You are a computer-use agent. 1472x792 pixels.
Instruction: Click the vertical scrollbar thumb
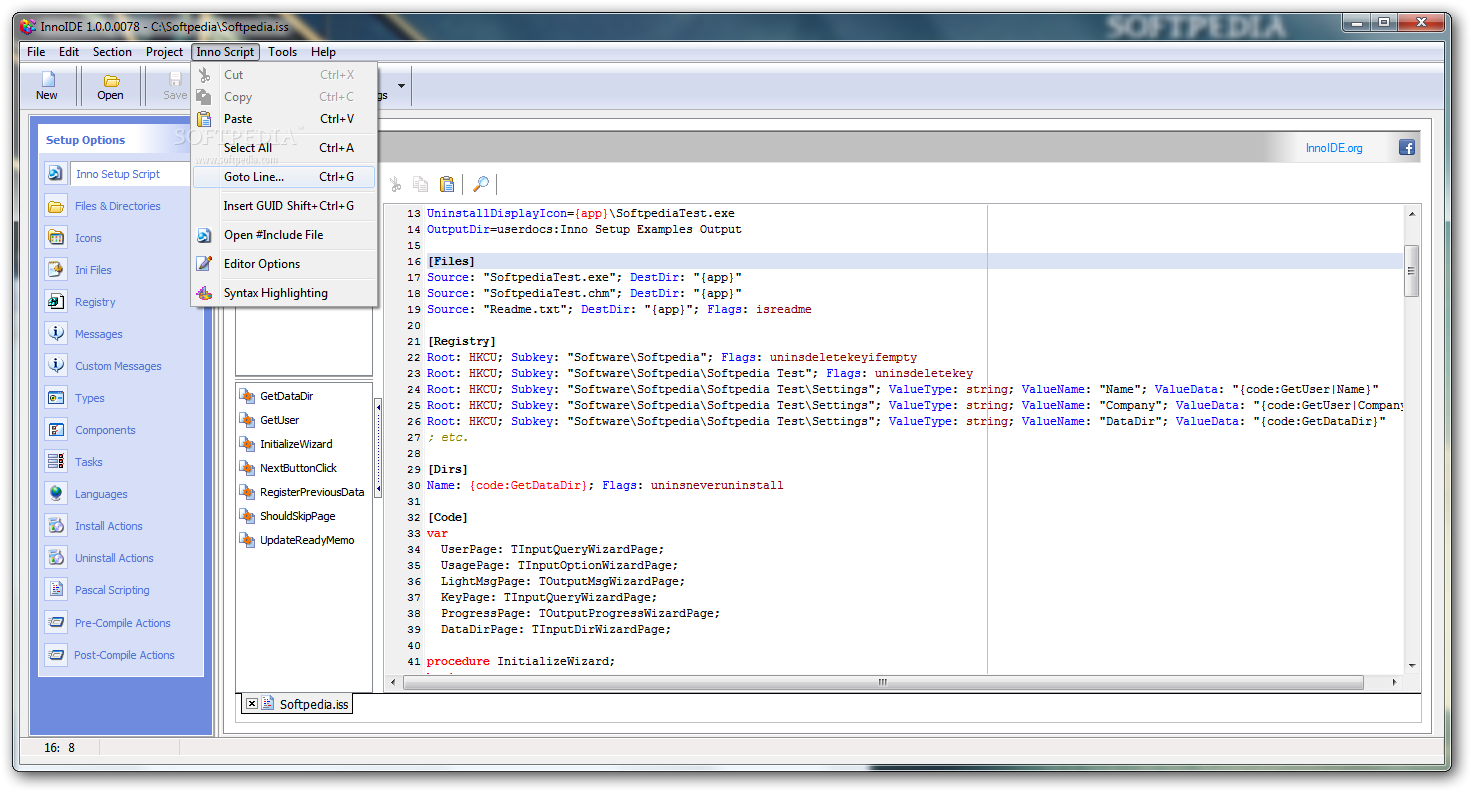coord(1412,271)
